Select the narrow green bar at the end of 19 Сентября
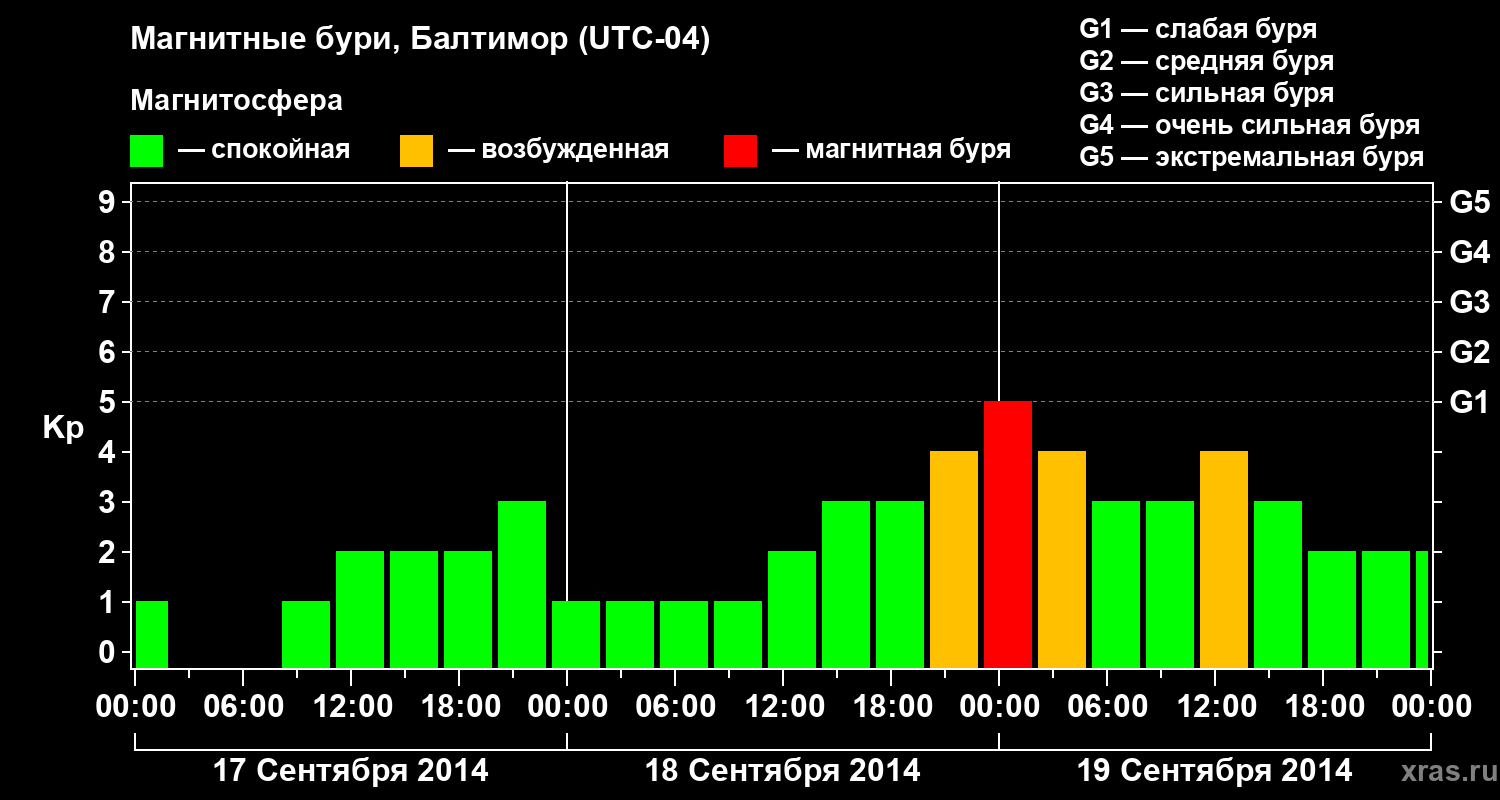 (1422, 610)
